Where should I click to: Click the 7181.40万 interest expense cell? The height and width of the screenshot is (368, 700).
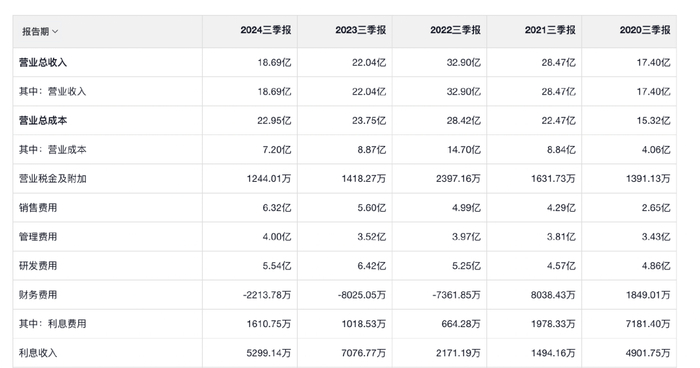[648, 324]
